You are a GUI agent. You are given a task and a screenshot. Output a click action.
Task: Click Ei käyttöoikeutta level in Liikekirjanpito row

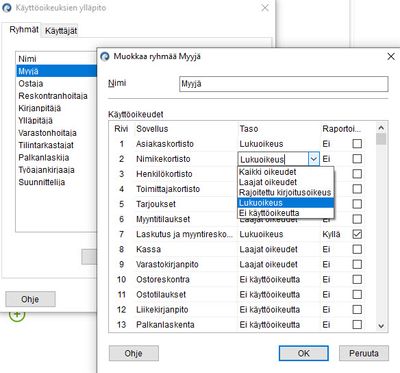tap(270, 310)
